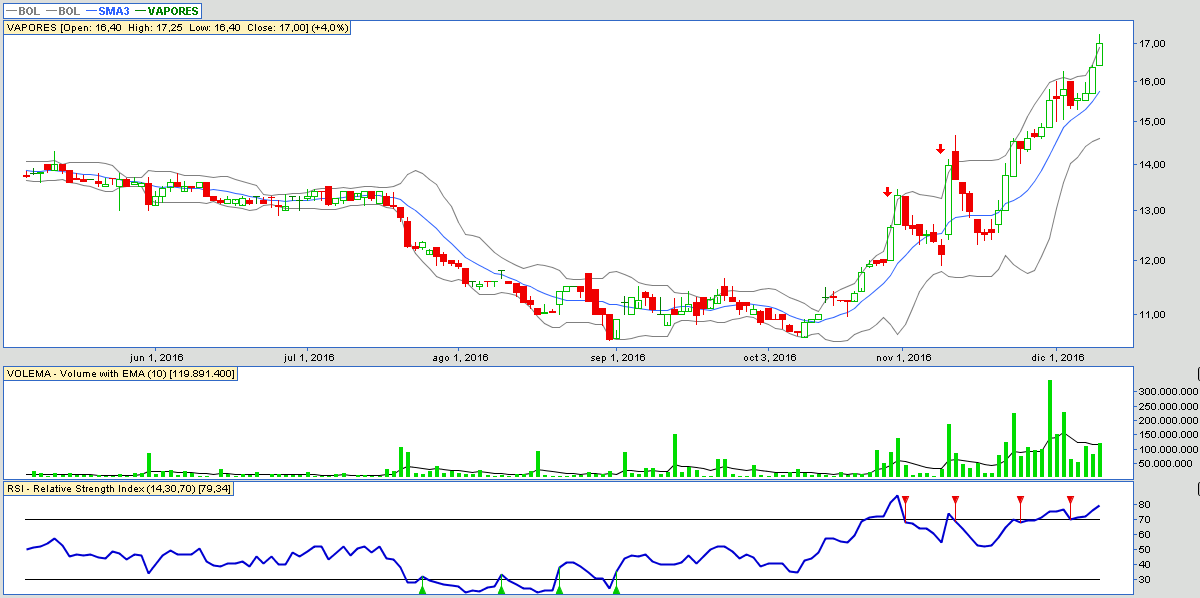This screenshot has width=1200, height=598.
Task: Click the VAPORES open/high/low/close info label
Action: tap(178, 27)
